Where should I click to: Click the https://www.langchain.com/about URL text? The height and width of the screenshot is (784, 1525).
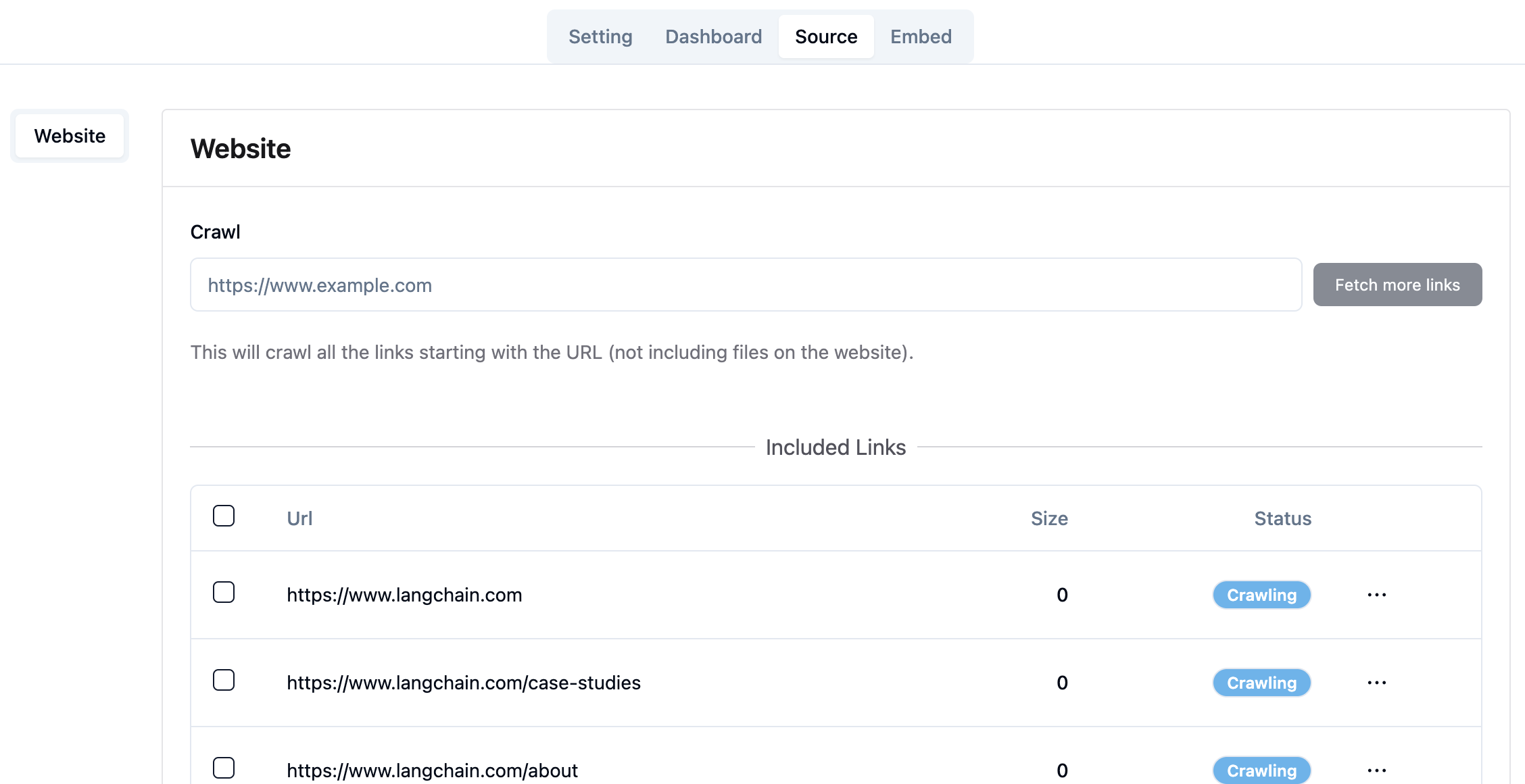pyautogui.click(x=432, y=770)
